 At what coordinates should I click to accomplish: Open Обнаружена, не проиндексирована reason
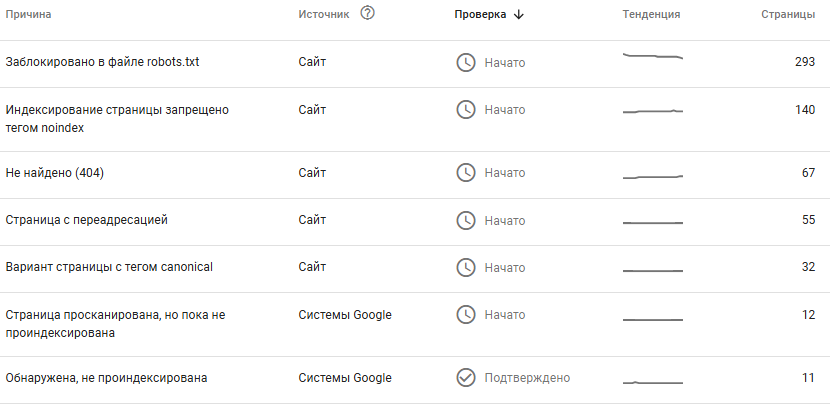click(106, 378)
